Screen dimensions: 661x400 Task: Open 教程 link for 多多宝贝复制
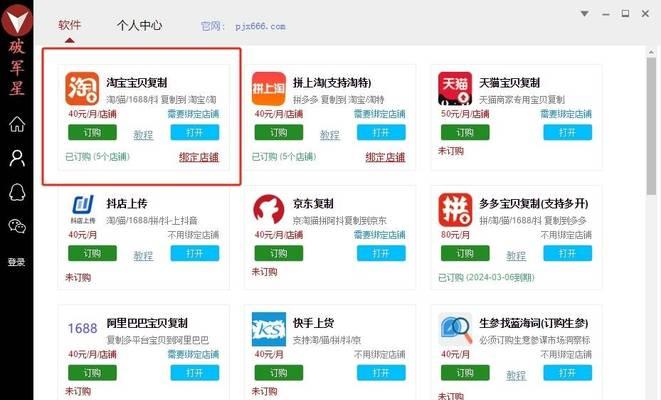[516, 256]
